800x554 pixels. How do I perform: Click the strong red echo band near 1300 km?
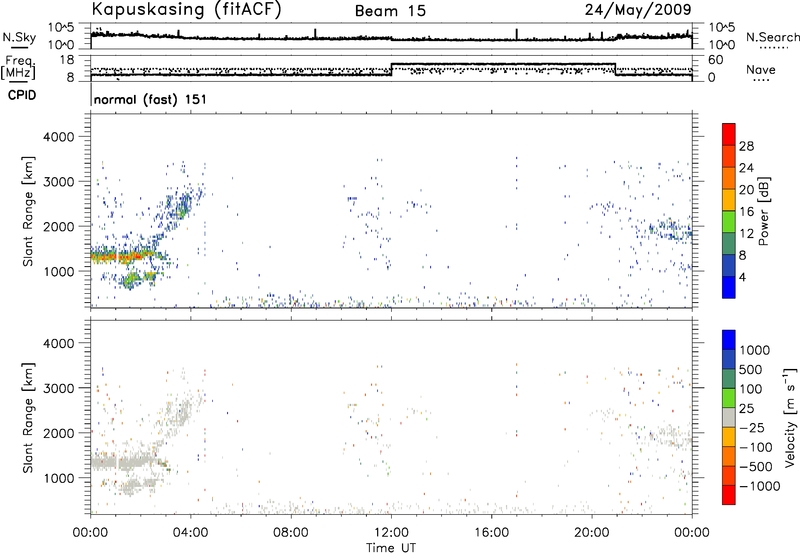coord(122,257)
